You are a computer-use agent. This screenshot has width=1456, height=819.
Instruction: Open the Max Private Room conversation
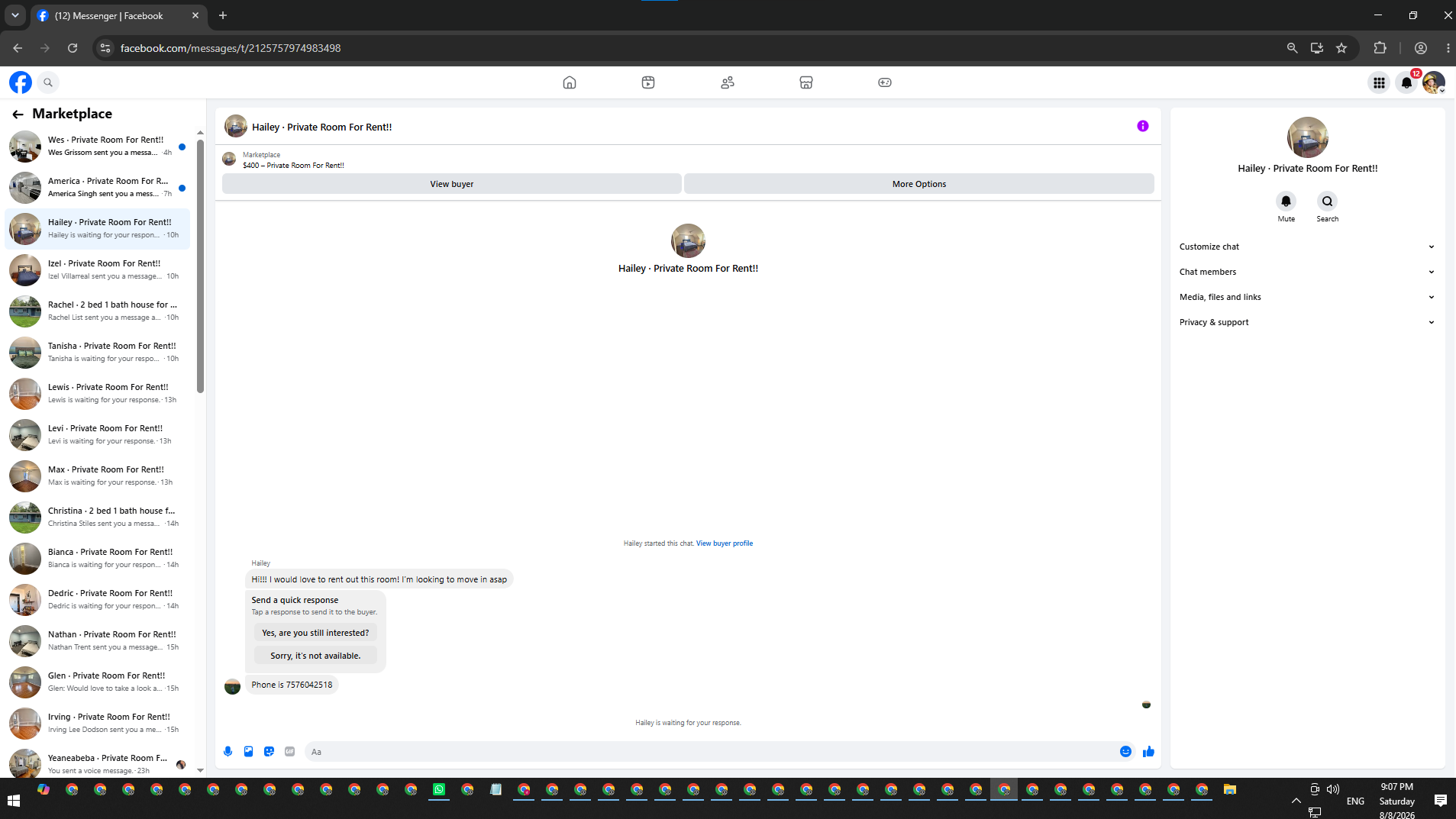[x=98, y=476]
